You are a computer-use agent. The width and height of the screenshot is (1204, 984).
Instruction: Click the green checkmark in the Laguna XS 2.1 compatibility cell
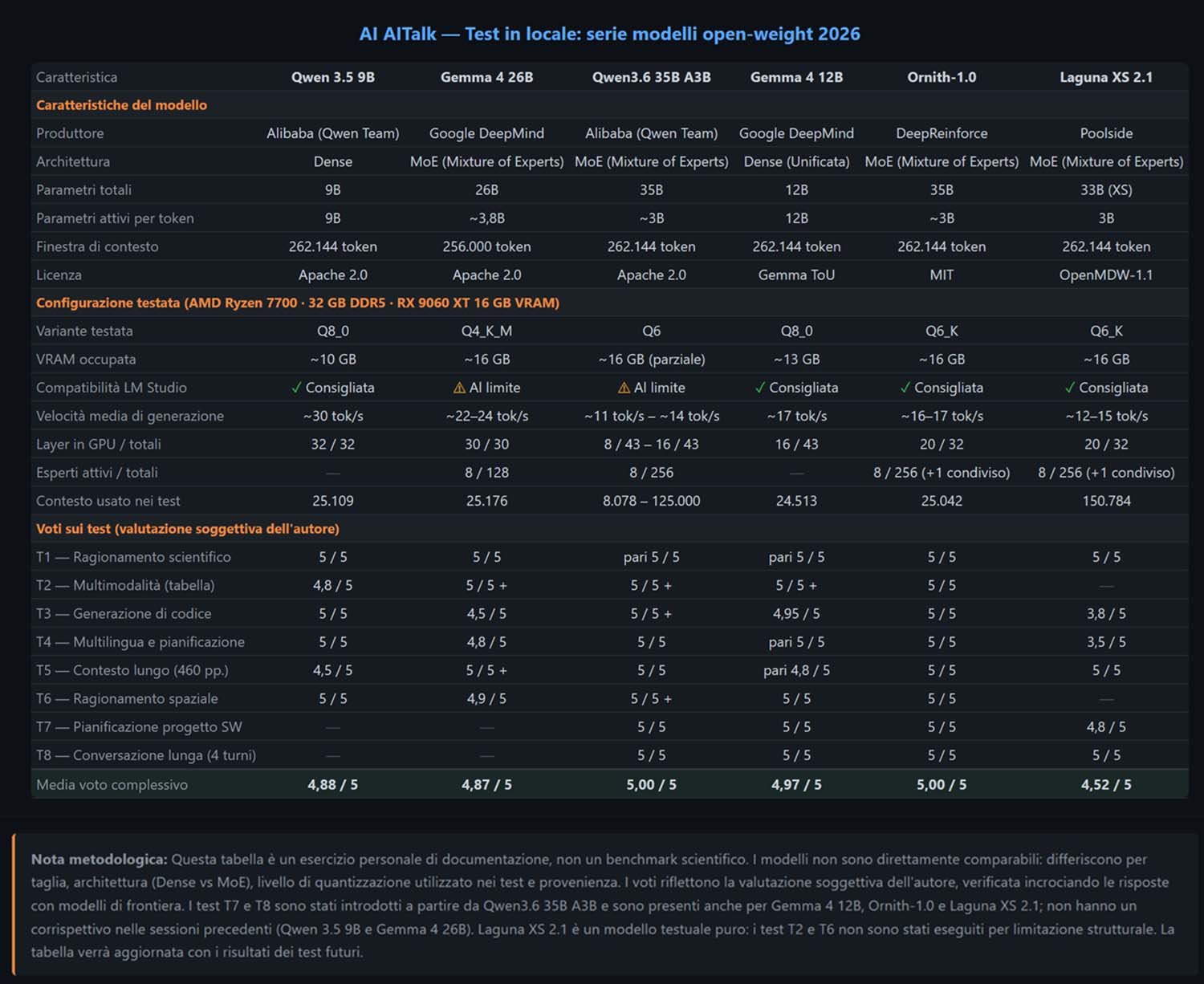coord(1070,388)
